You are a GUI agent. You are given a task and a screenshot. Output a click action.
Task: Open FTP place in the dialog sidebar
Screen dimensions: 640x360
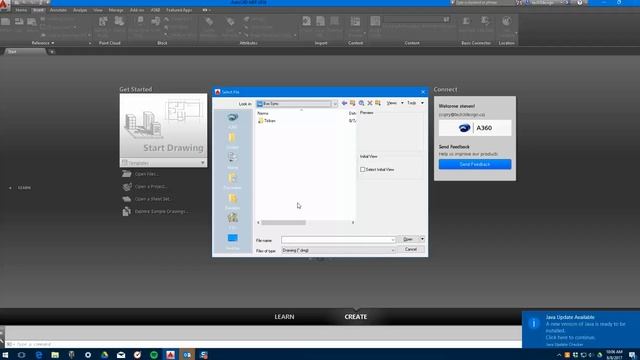point(232,220)
